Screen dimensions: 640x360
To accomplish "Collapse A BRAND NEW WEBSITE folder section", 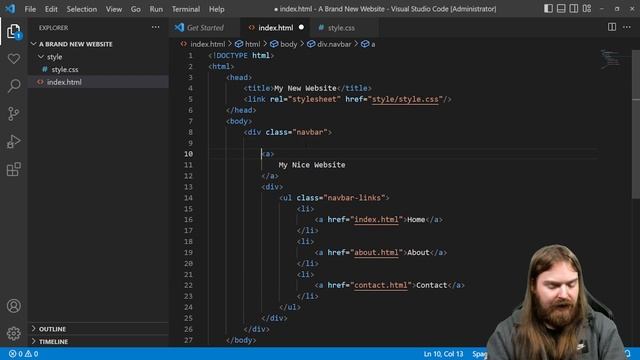I will tap(98, 44).
